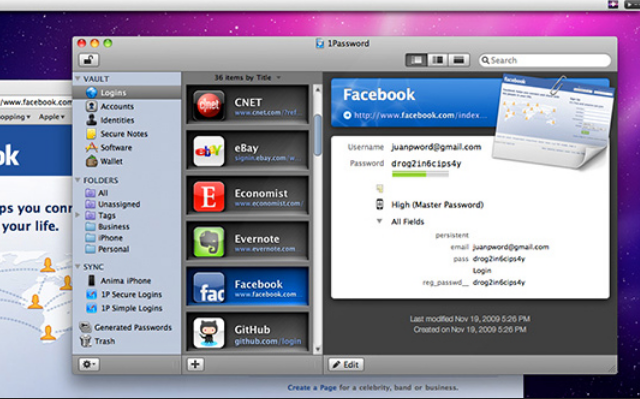Select the Logins globe icon in sidebar
Image resolution: width=640 pixels, height=399 pixels.
91,93
